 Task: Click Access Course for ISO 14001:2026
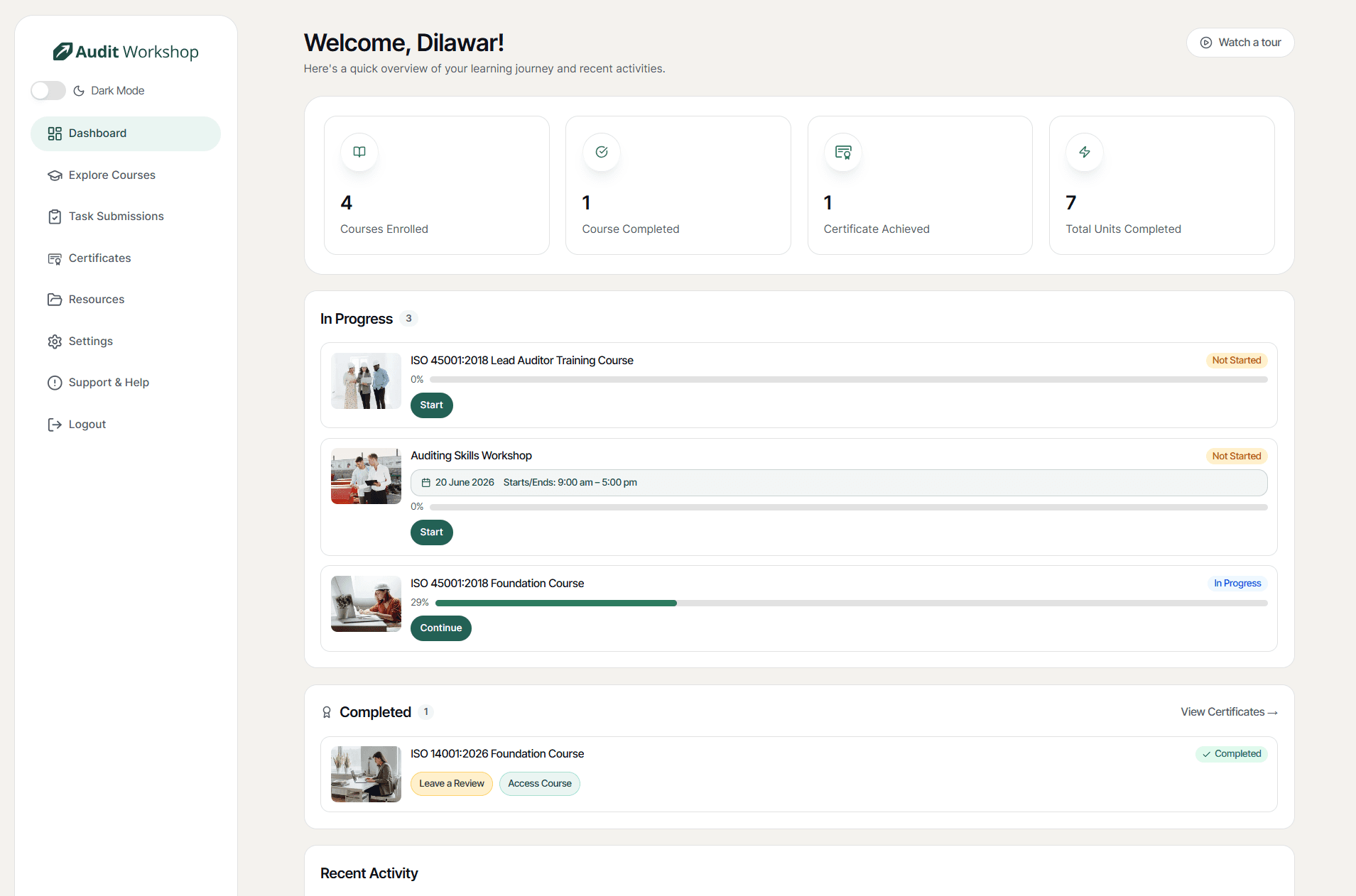(x=540, y=784)
